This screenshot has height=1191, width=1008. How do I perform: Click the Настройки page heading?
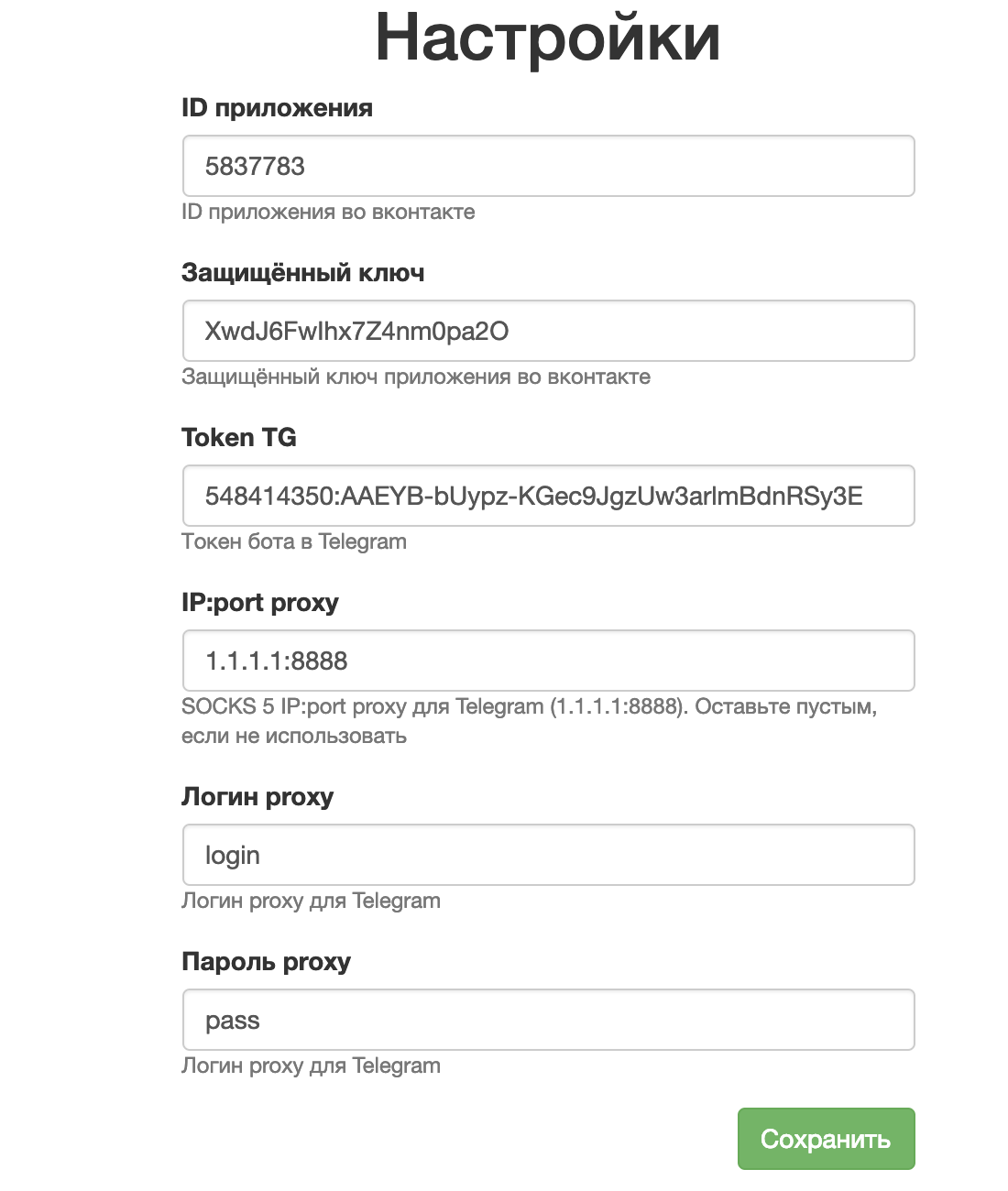pyautogui.click(x=547, y=38)
